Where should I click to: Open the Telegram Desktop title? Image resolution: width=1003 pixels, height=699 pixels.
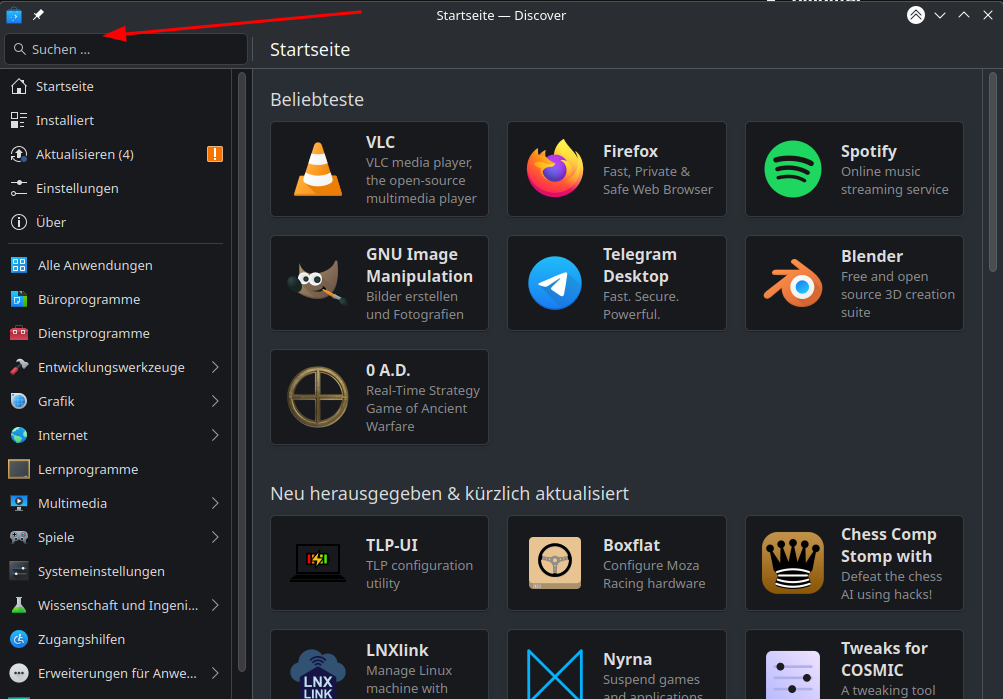pos(640,265)
